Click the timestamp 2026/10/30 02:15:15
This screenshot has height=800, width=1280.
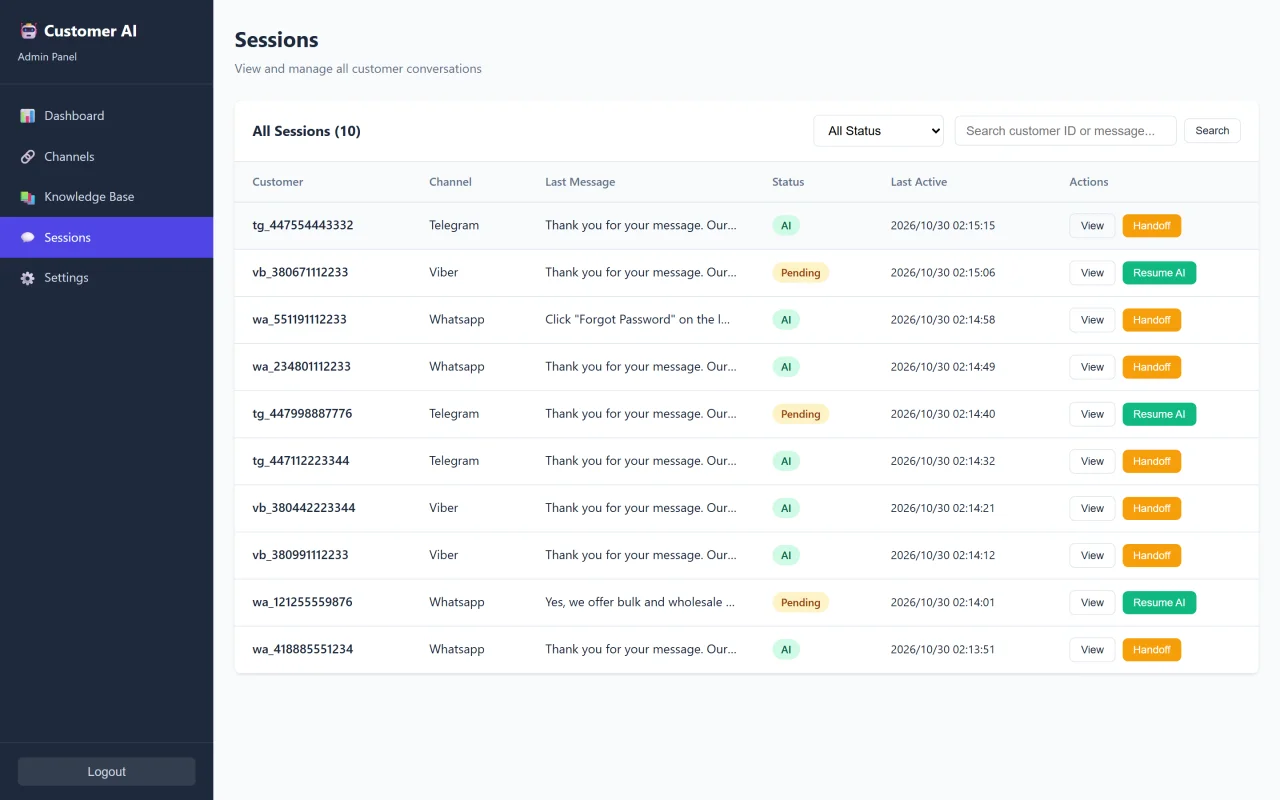pyautogui.click(x=943, y=226)
